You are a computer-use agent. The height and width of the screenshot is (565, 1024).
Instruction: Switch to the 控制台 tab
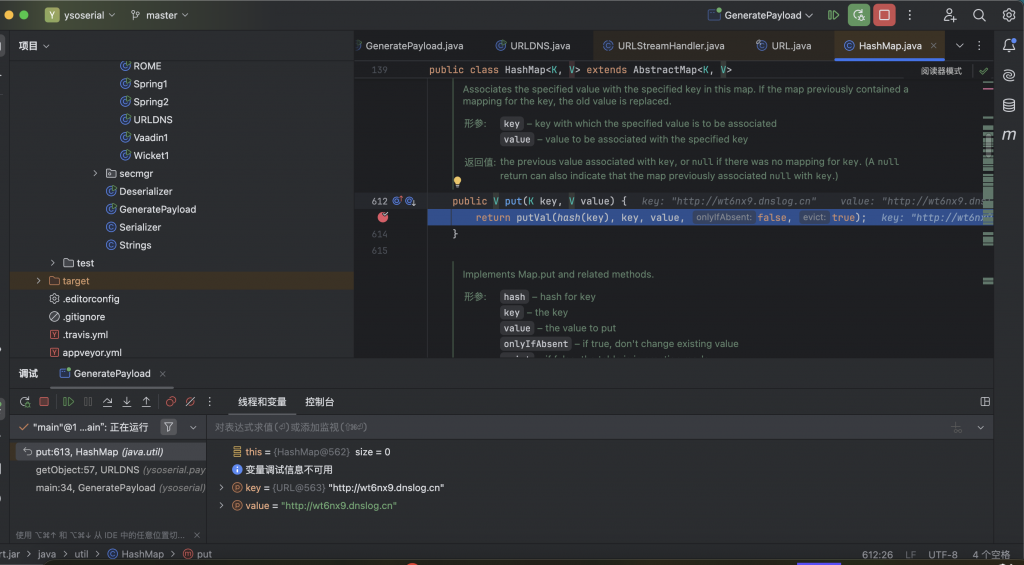point(319,402)
